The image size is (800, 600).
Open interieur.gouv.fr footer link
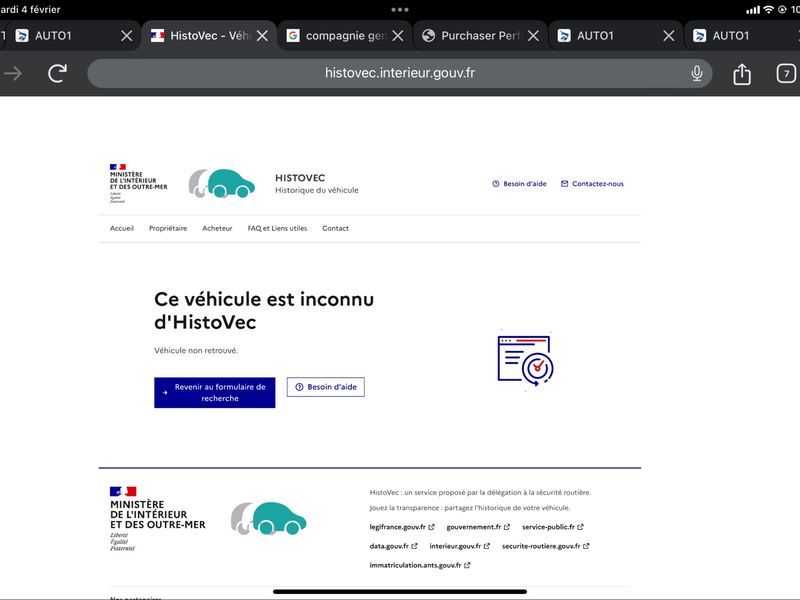(x=460, y=546)
